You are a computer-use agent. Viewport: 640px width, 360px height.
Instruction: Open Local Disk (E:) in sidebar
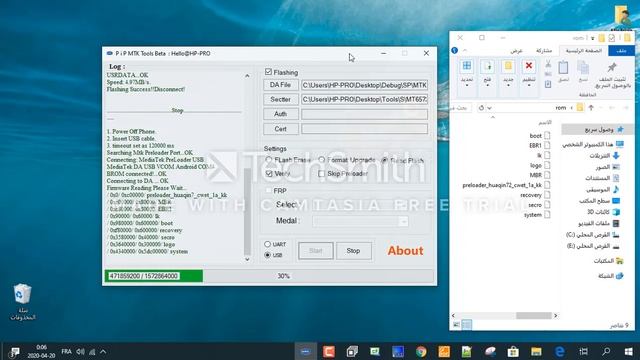(593, 246)
